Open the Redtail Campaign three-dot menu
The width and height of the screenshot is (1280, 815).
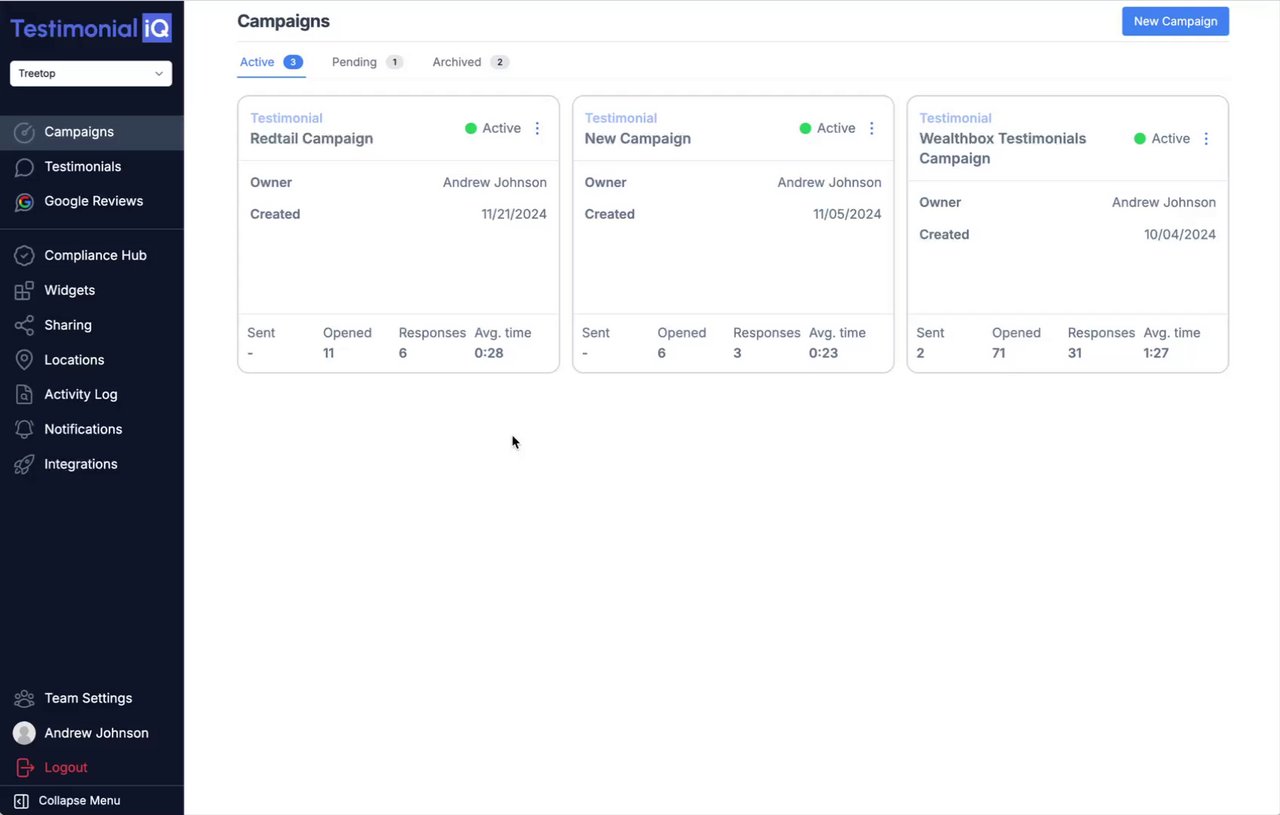(537, 128)
